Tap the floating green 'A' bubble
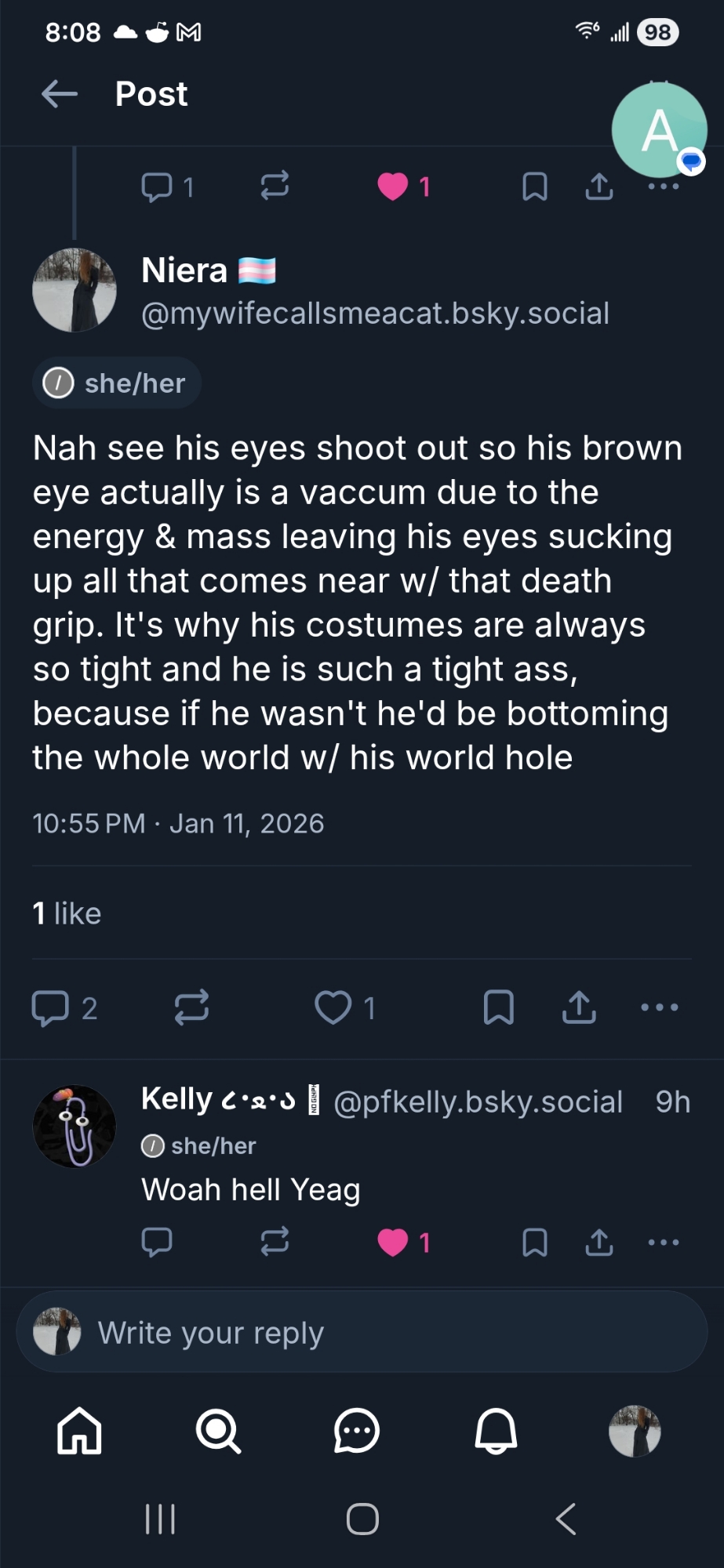The image size is (724, 1568). (659, 130)
